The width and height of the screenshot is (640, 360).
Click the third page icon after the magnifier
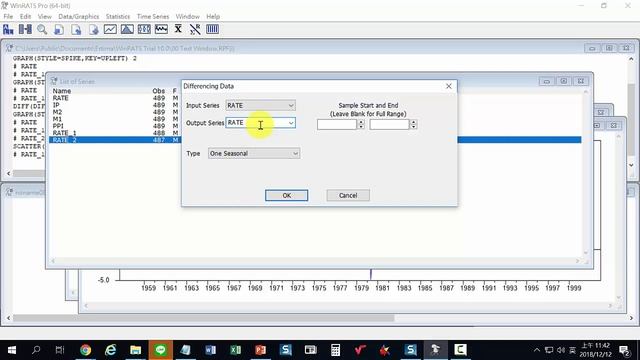(93, 29)
